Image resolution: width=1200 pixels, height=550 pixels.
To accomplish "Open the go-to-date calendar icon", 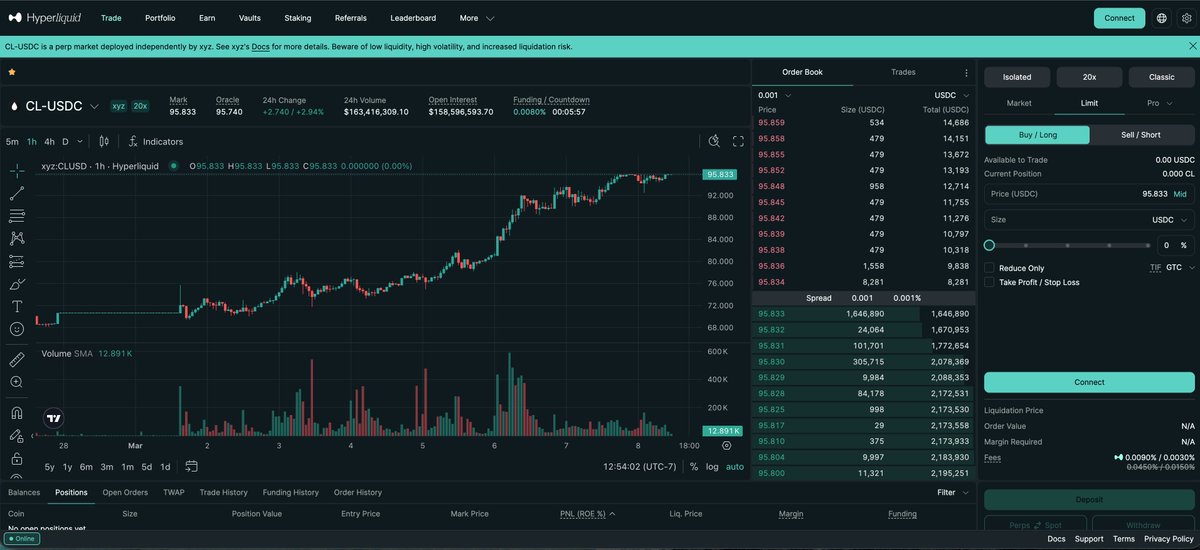I will point(191,466).
